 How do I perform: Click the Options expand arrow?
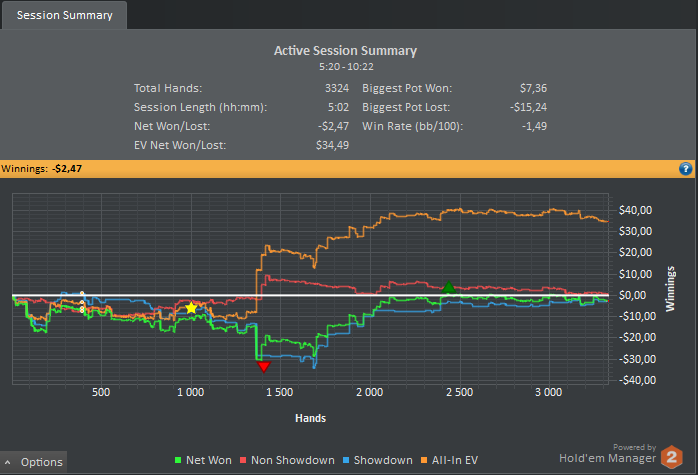pyautogui.click(x=9, y=463)
